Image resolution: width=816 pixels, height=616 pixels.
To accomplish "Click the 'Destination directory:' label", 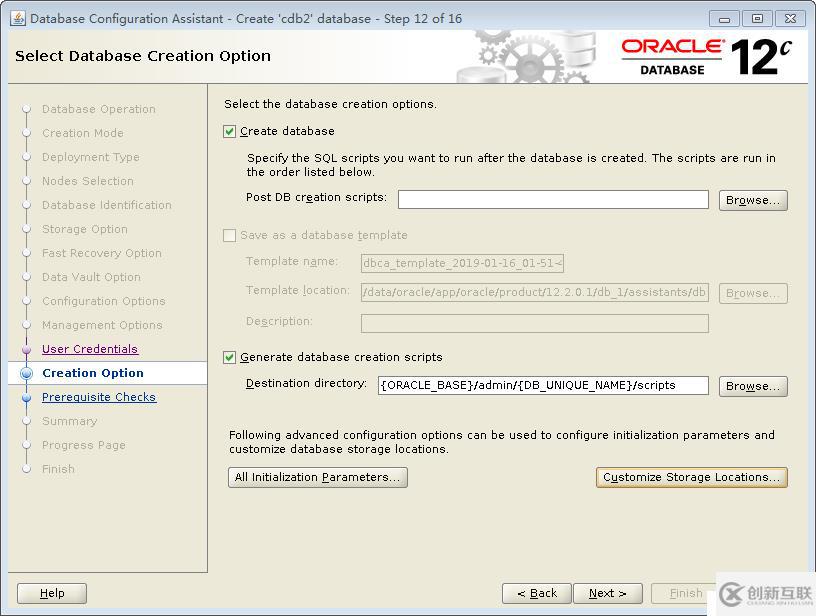I will pos(306,383).
